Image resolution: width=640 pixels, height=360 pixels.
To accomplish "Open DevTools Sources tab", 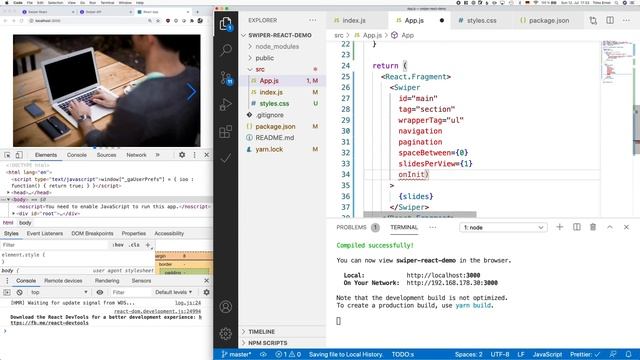I will 107,155.
